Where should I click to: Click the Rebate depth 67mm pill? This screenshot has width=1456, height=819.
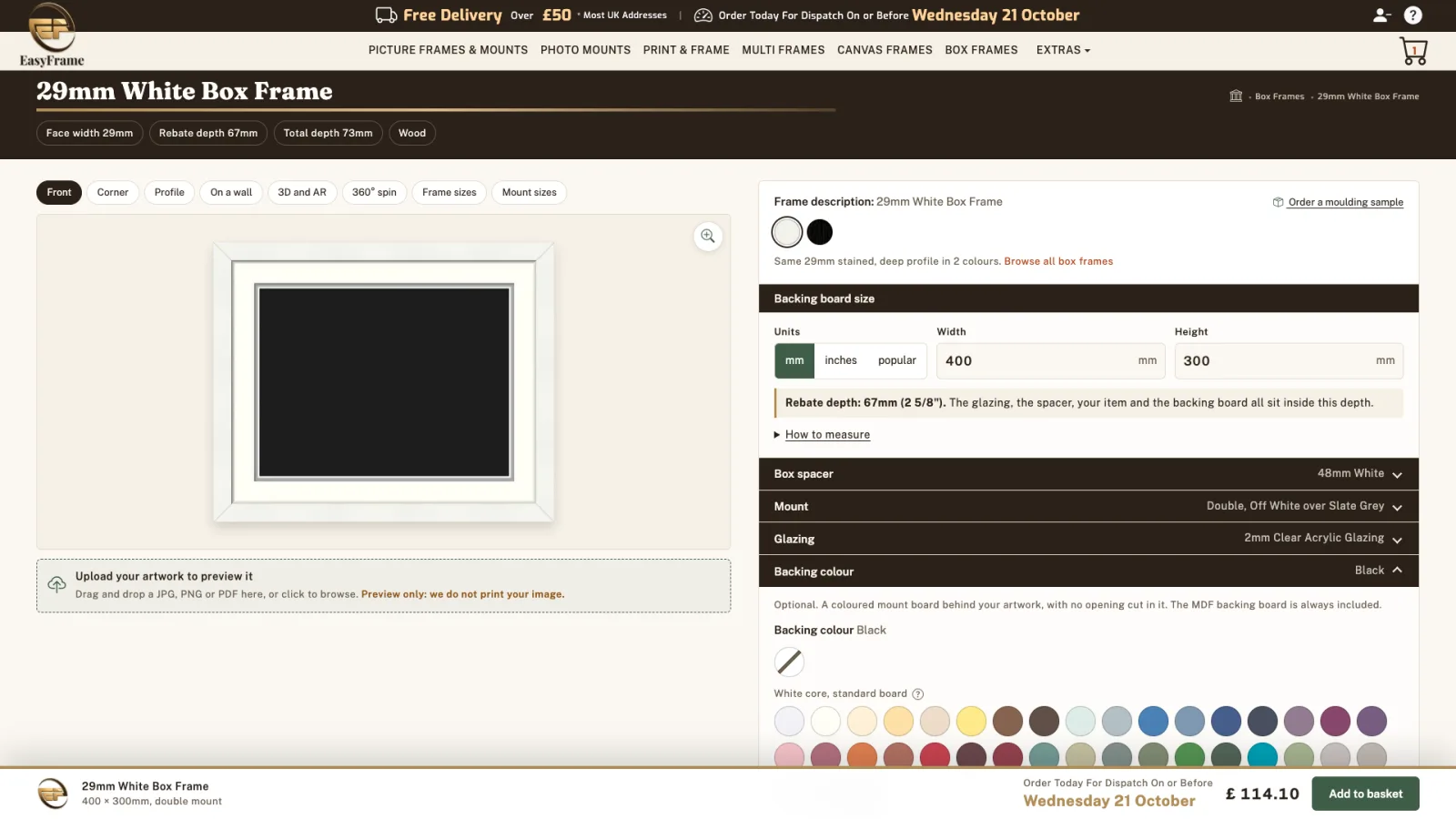[208, 133]
